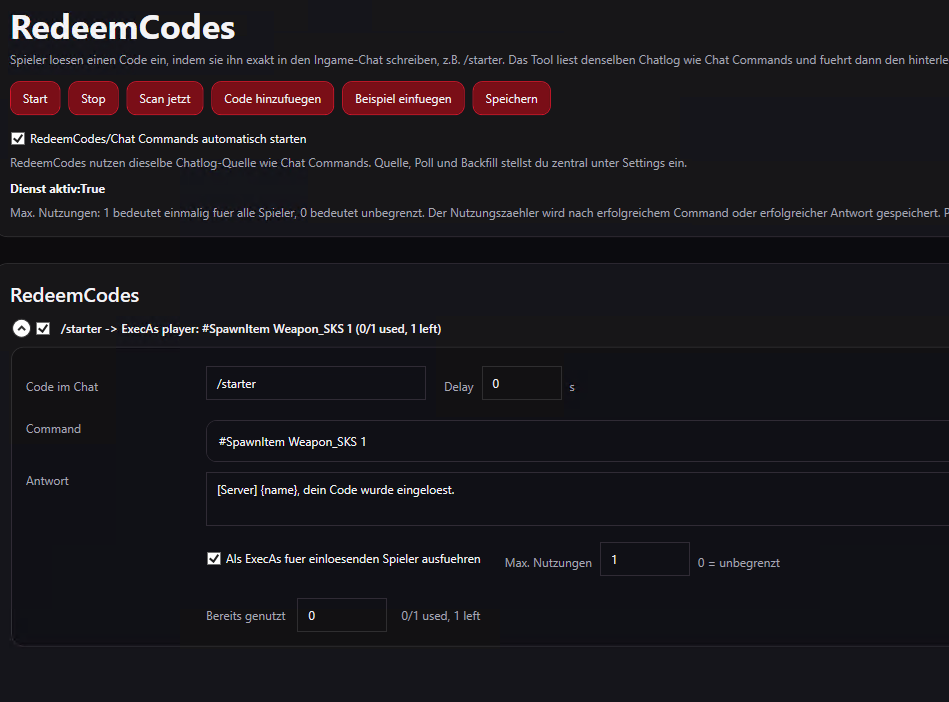Focus the Code im Chat field

tap(316, 383)
